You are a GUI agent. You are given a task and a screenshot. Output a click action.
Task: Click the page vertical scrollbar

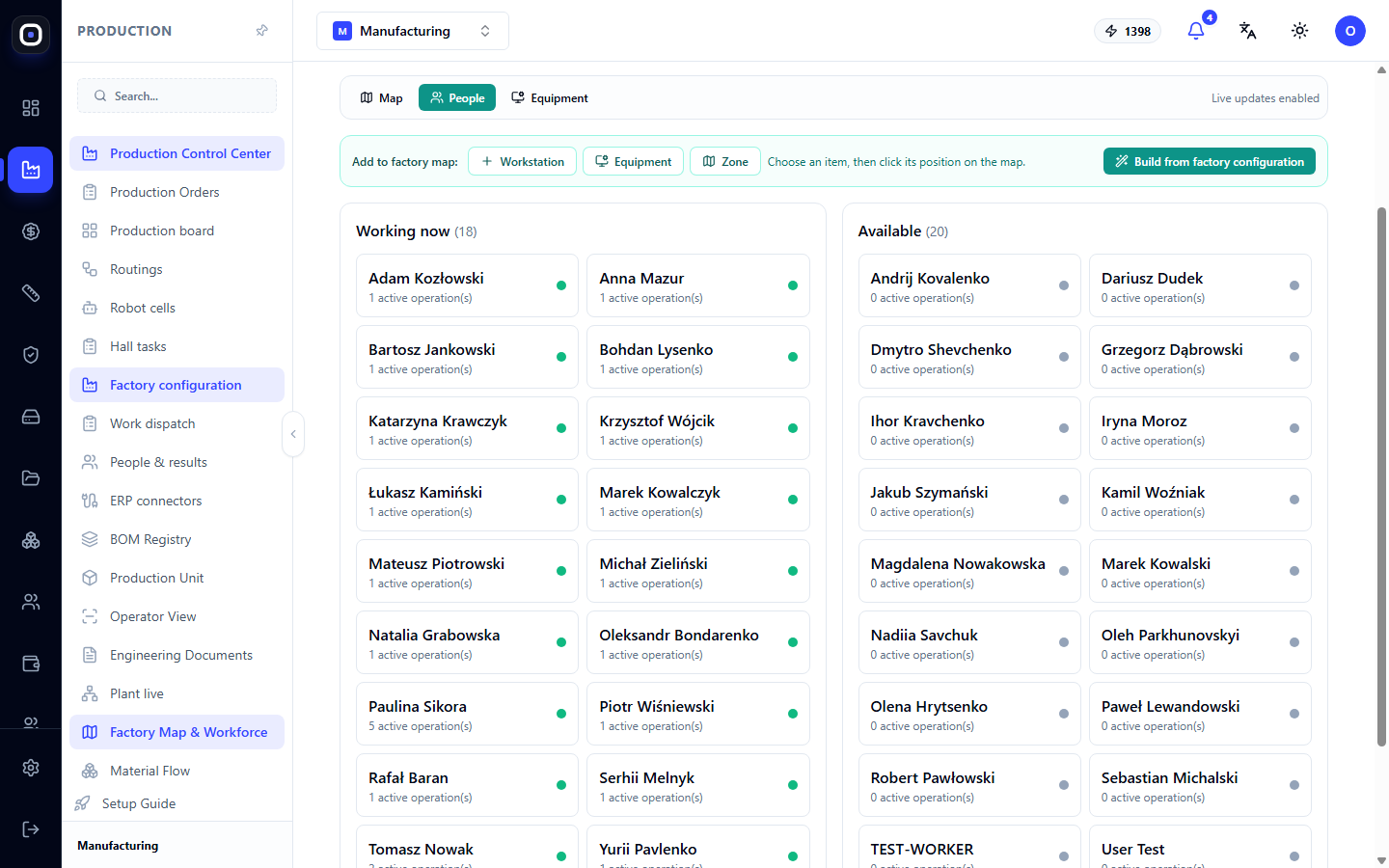pos(1381,476)
